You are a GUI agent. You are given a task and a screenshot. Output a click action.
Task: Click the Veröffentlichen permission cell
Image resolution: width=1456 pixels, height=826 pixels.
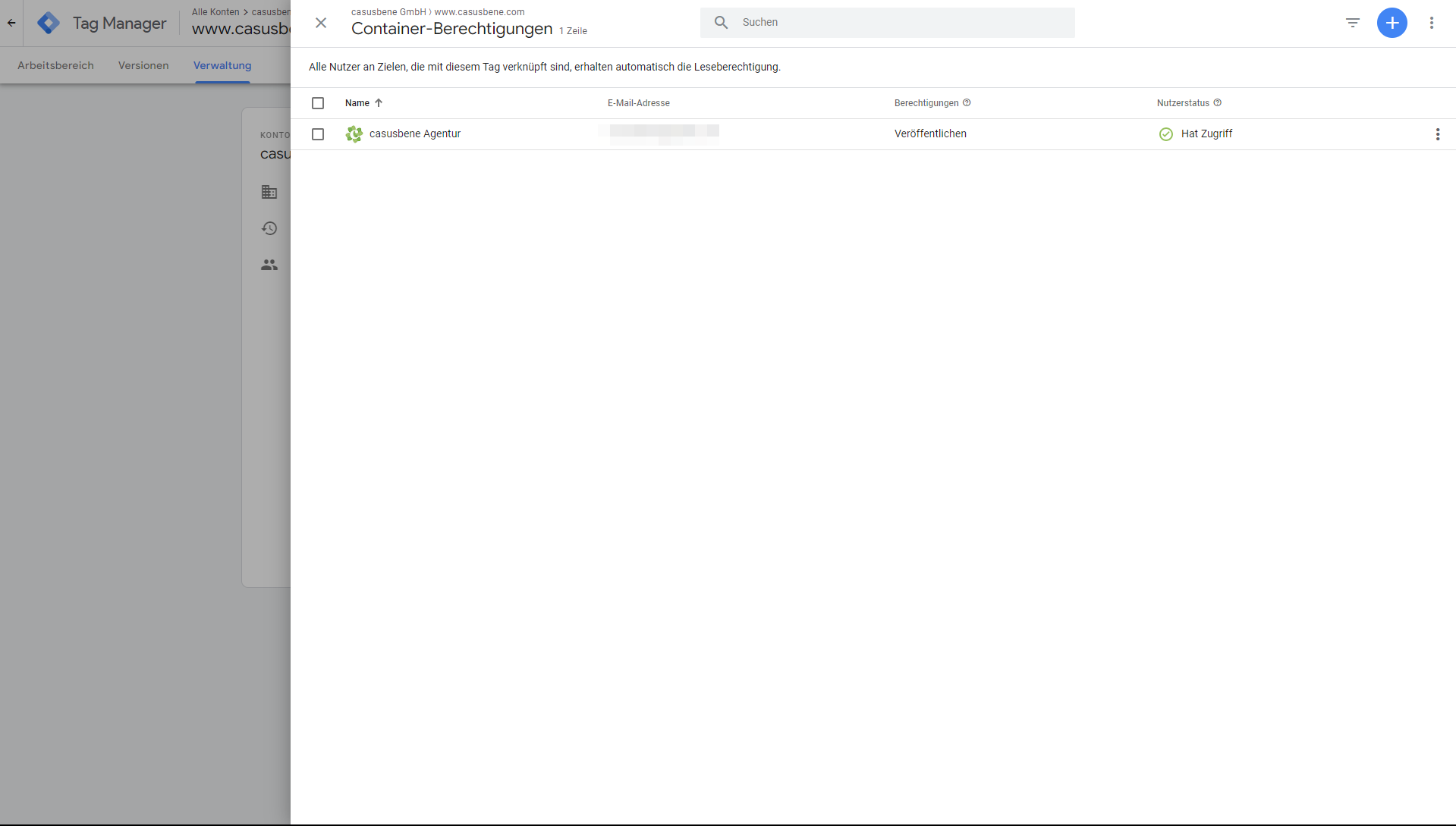(x=930, y=134)
